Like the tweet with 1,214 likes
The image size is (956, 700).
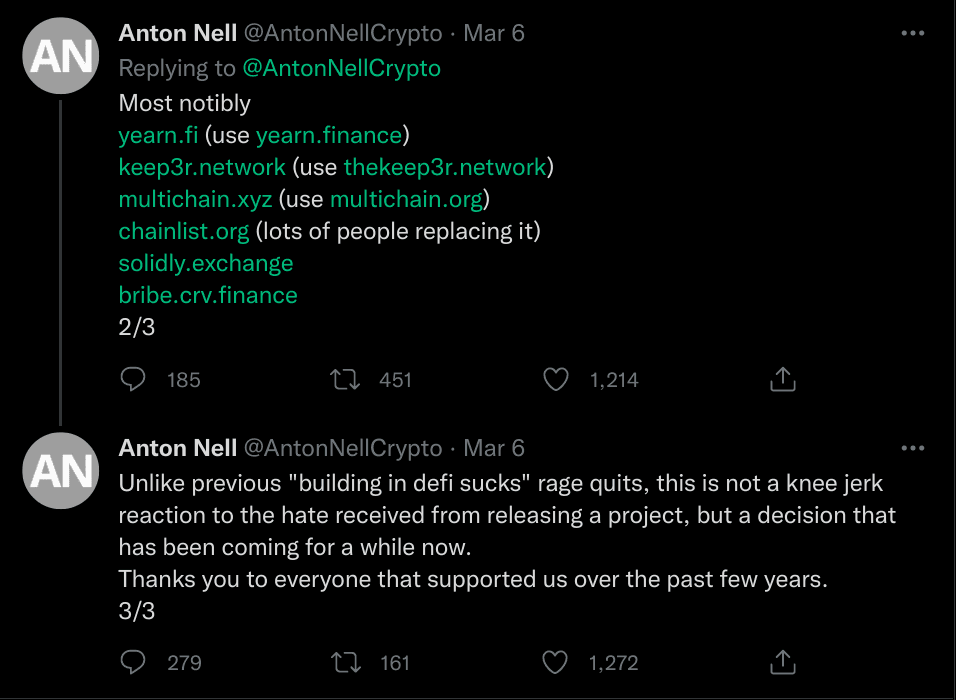(x=556, y=380)
